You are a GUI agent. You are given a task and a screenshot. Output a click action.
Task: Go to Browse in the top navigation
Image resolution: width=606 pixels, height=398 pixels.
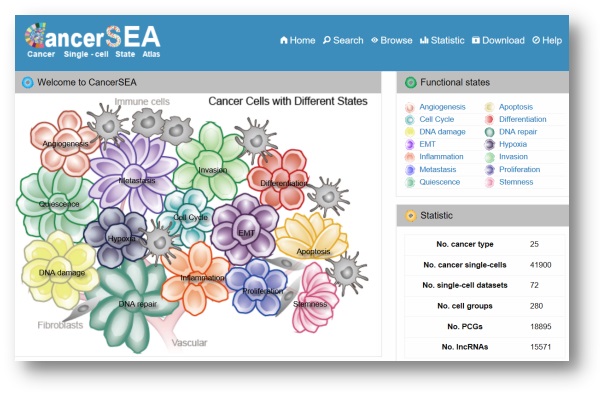392,40
